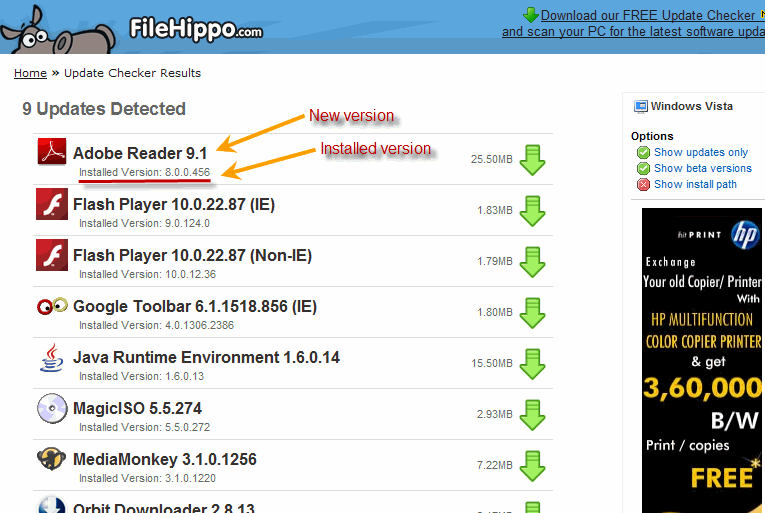Click the HP printer exchange advertisement
Screen dimensions: 765x513
point(702,360)
